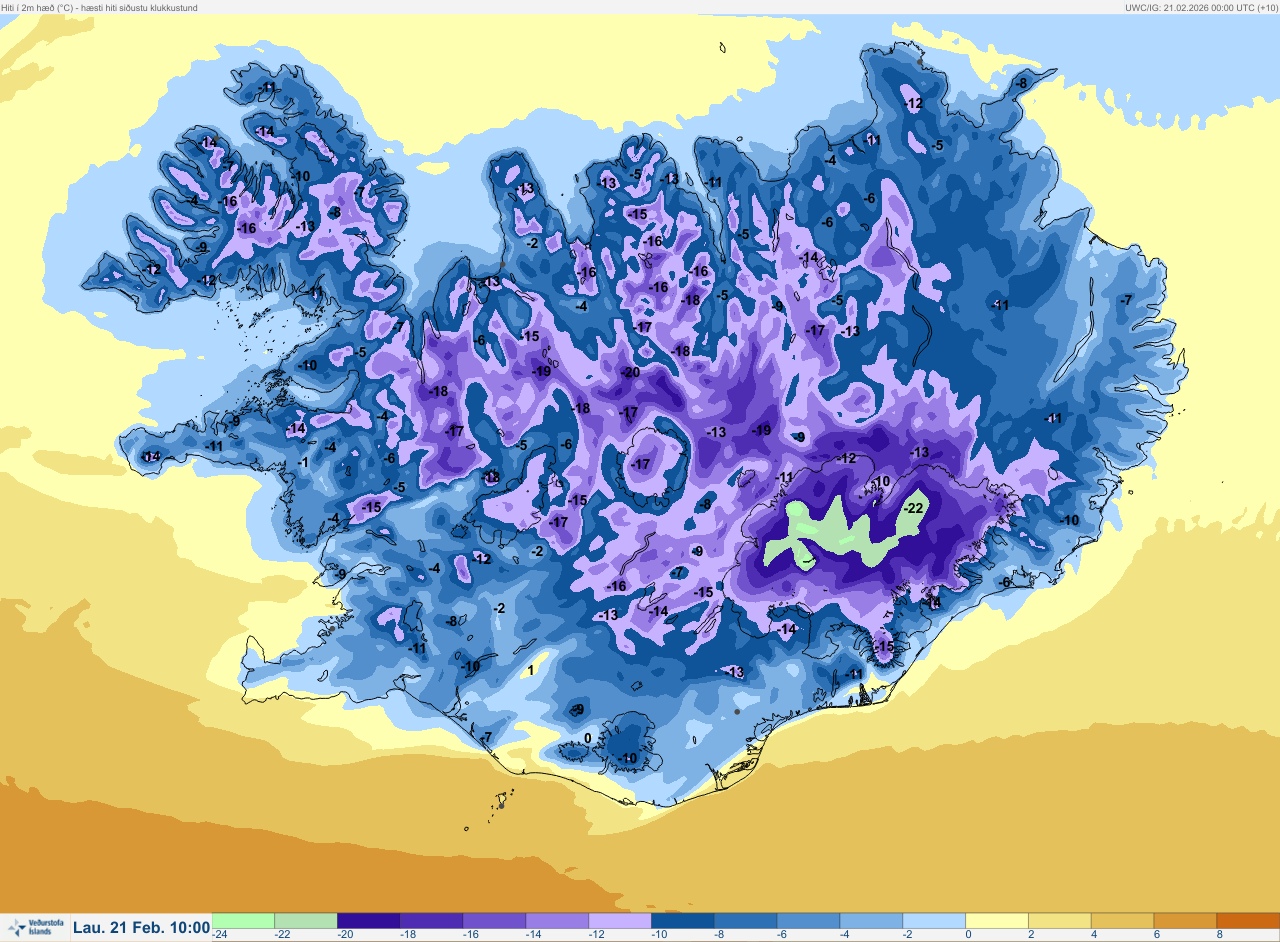Select the purple -18 legend swatch
The image size is (1280, 942).
[x=431, y=920]
